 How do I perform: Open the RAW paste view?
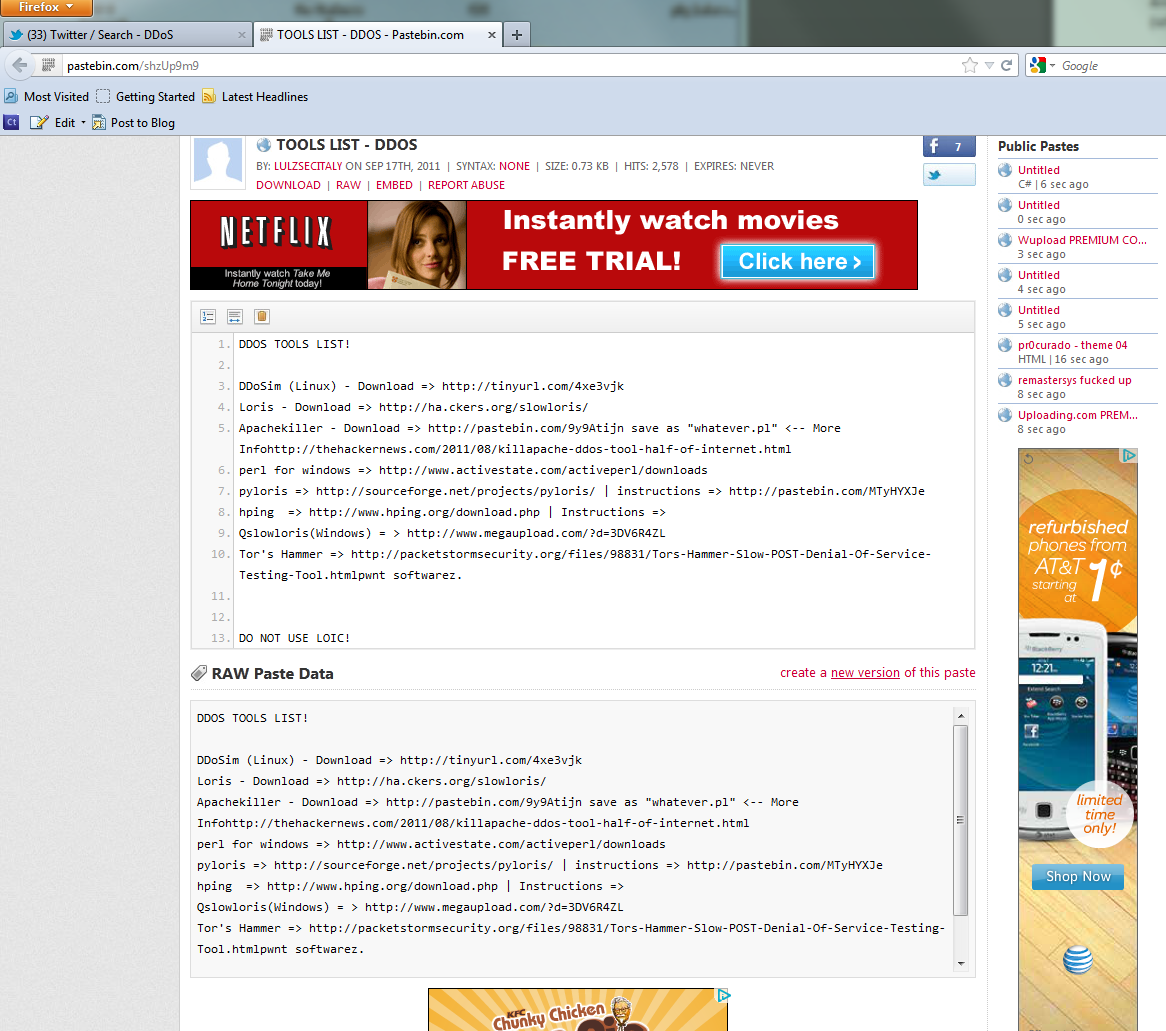349,185
